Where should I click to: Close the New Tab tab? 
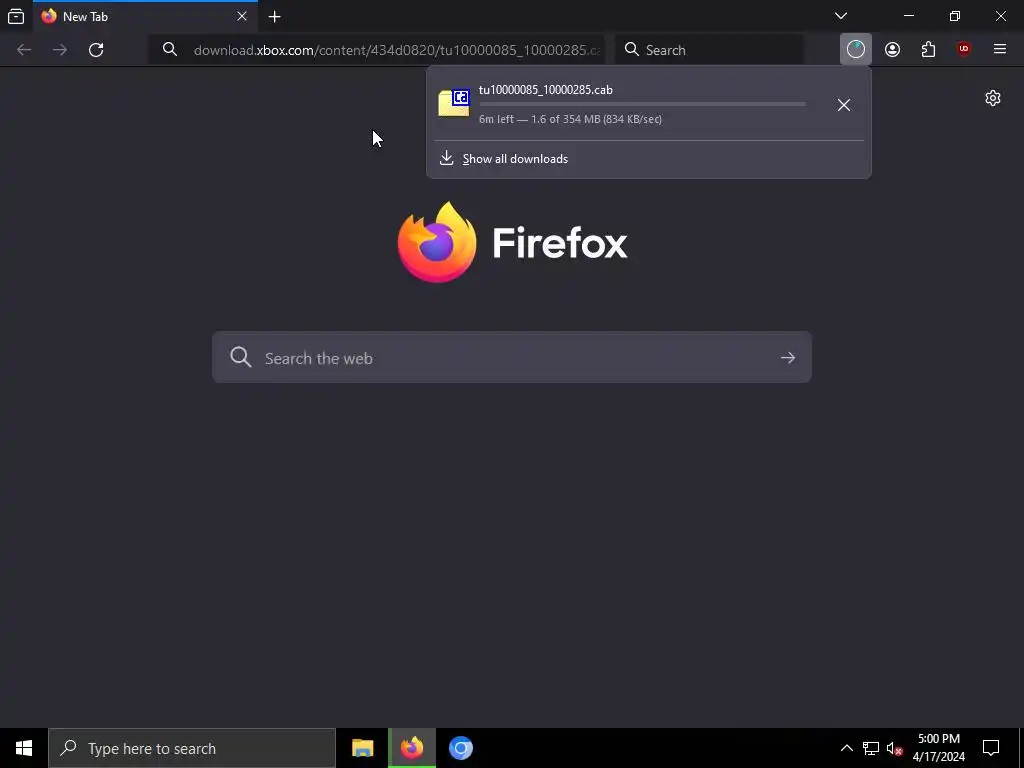(242, 16)
